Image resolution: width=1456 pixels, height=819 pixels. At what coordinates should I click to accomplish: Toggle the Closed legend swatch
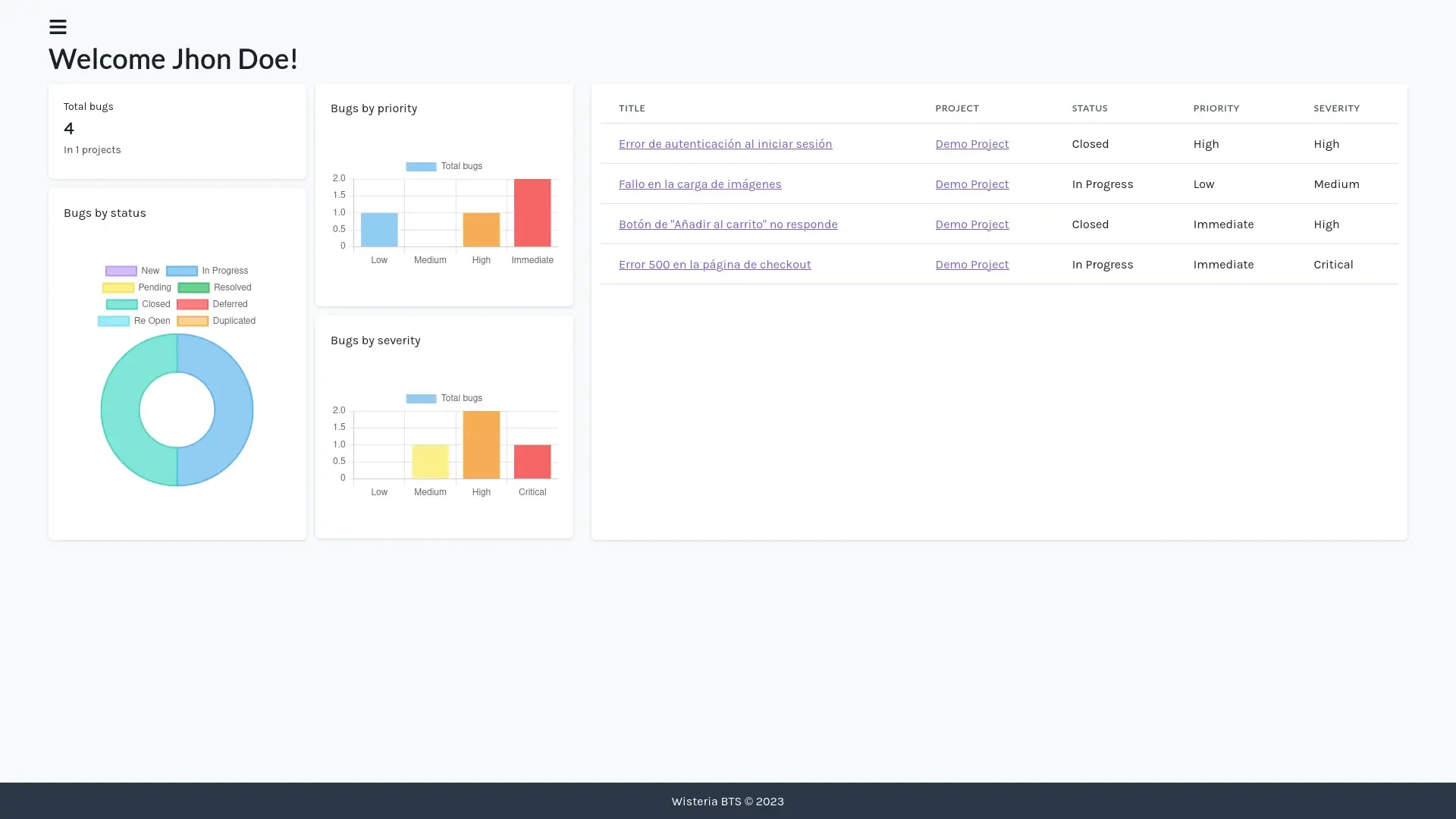(121, 304)
